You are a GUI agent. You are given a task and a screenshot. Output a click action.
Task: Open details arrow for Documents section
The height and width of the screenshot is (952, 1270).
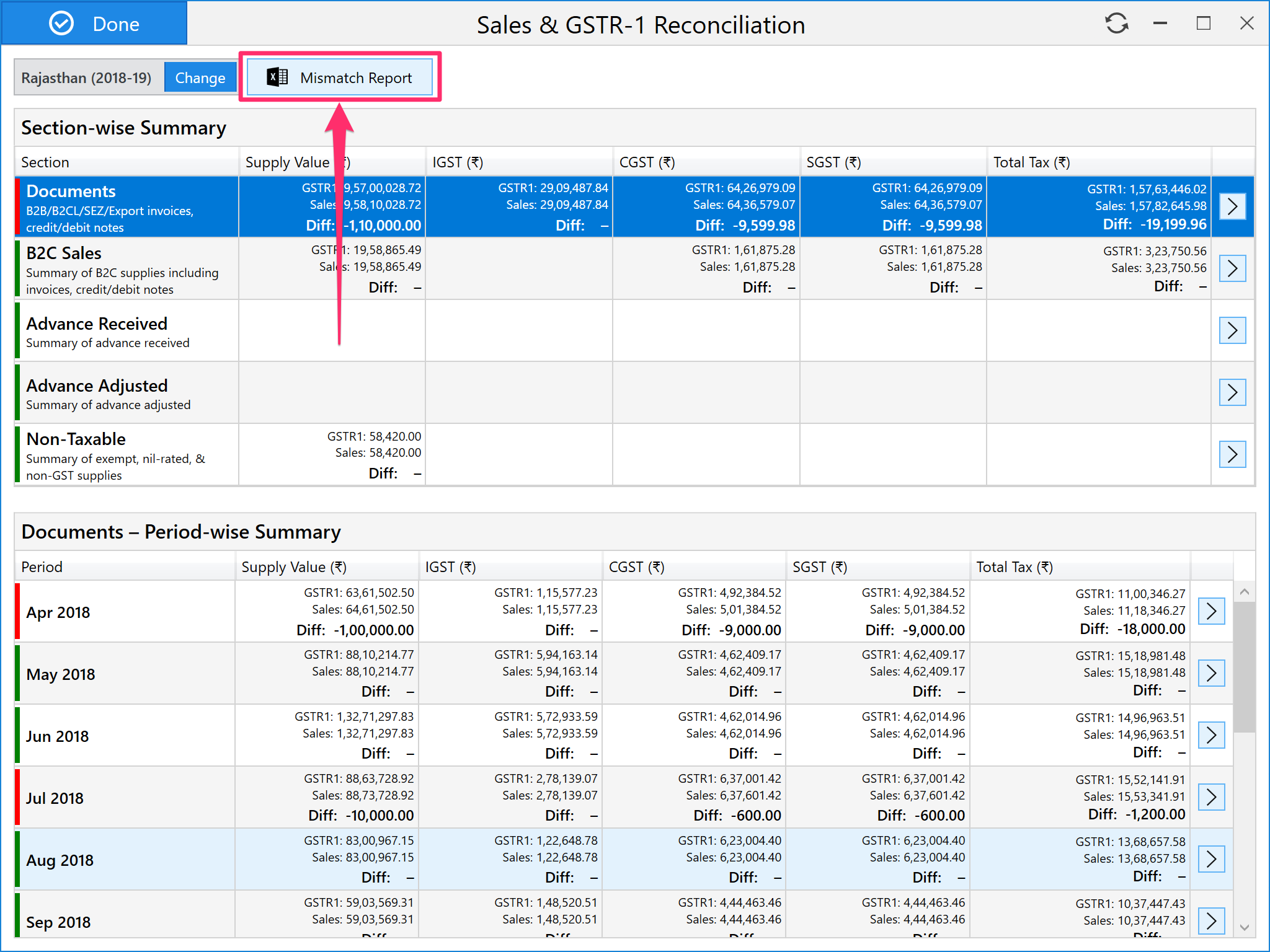point(1232,206)
